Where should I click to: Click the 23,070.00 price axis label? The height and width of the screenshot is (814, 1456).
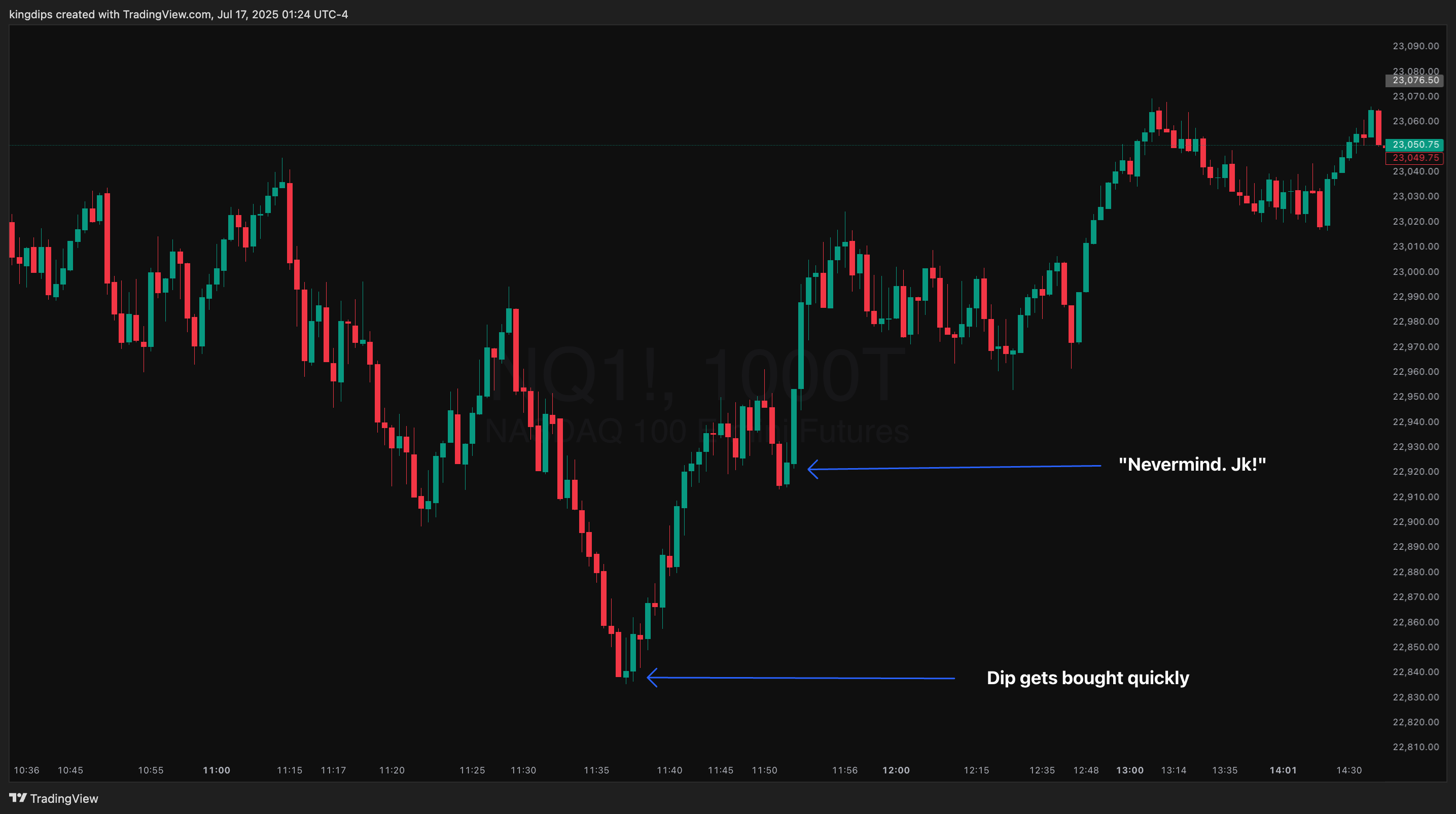(x=1415, y=96)
